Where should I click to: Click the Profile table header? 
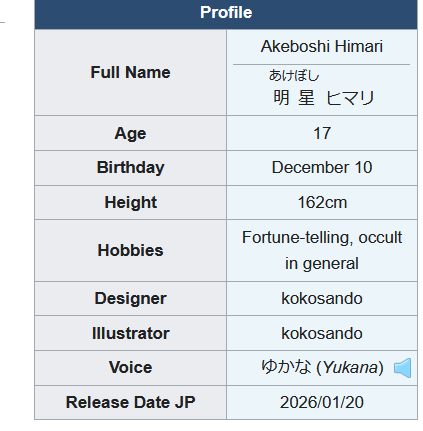pyautogui.click(x=226, y=13)
